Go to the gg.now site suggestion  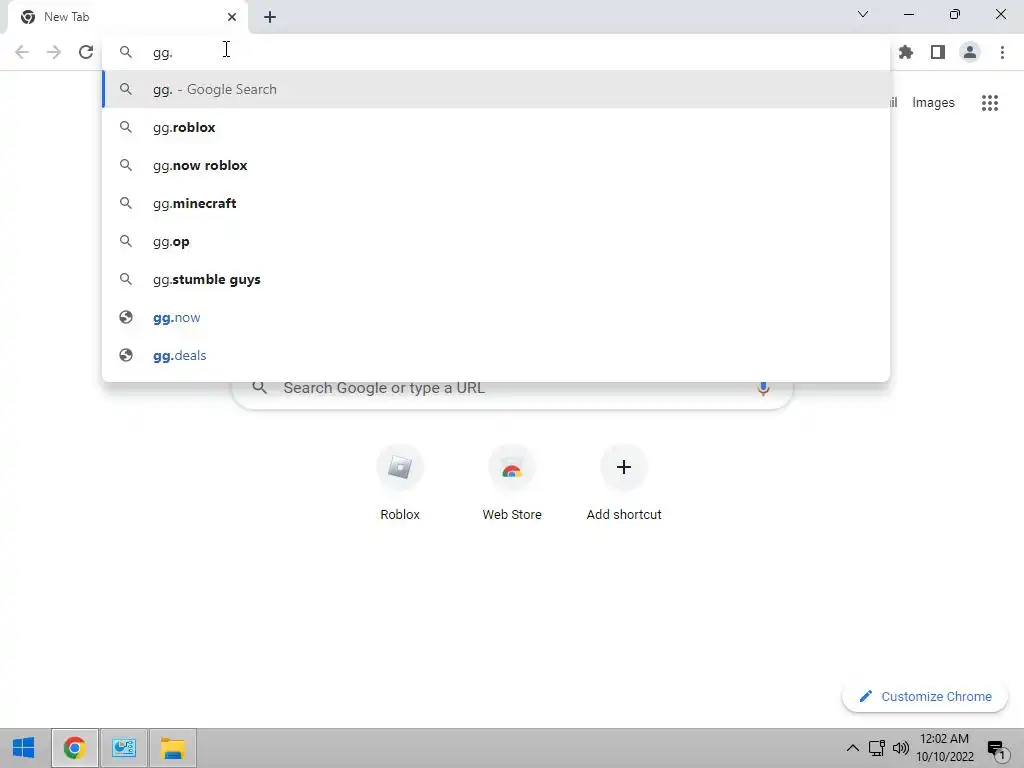496,317
